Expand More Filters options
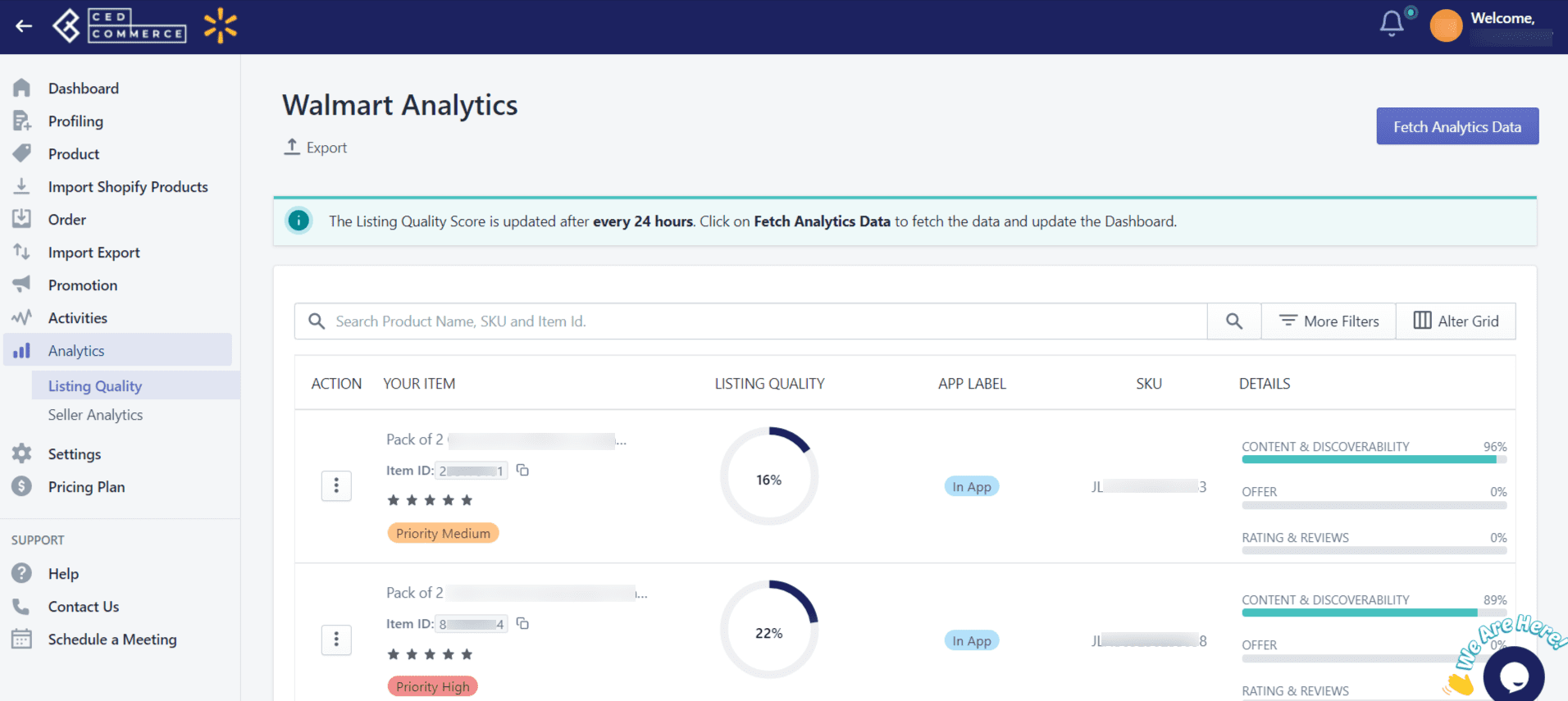 pos(1329,321)
